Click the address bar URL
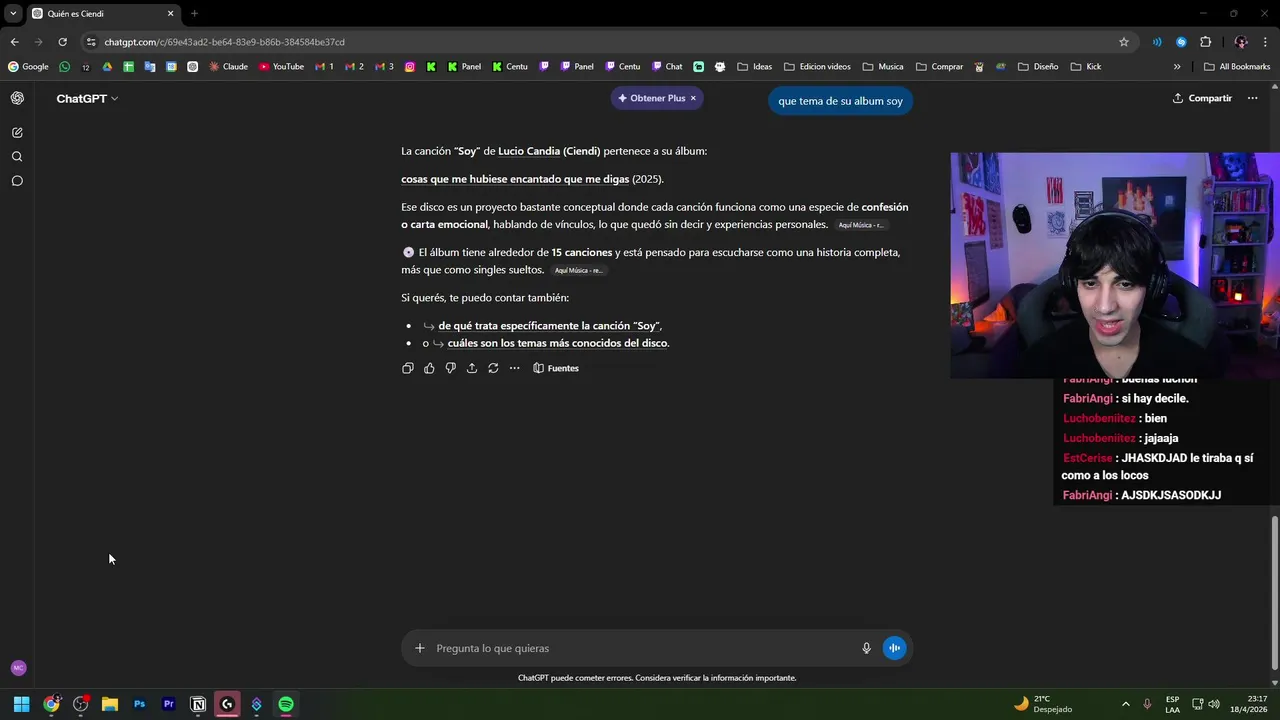The width and height of the screenshot is (1280, 720). pyautogui.click(x=224, y=42)
